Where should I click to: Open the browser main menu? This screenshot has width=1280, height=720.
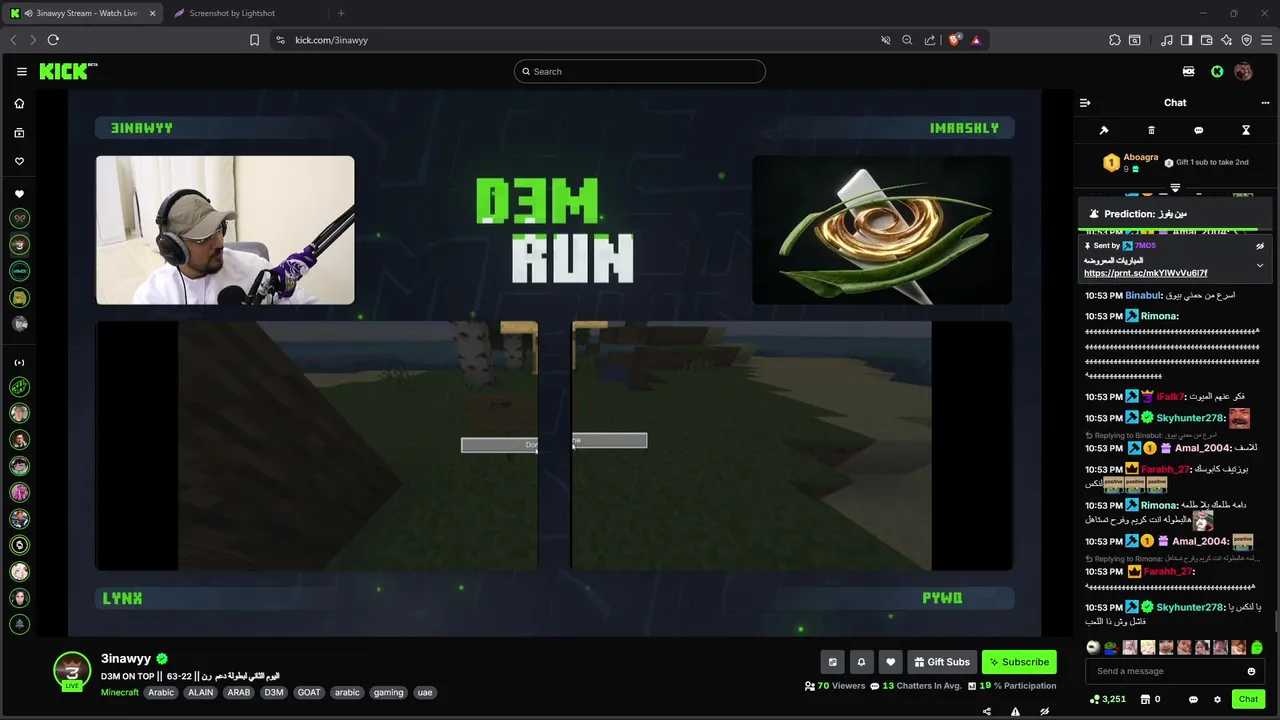(x=1266, y=40)
